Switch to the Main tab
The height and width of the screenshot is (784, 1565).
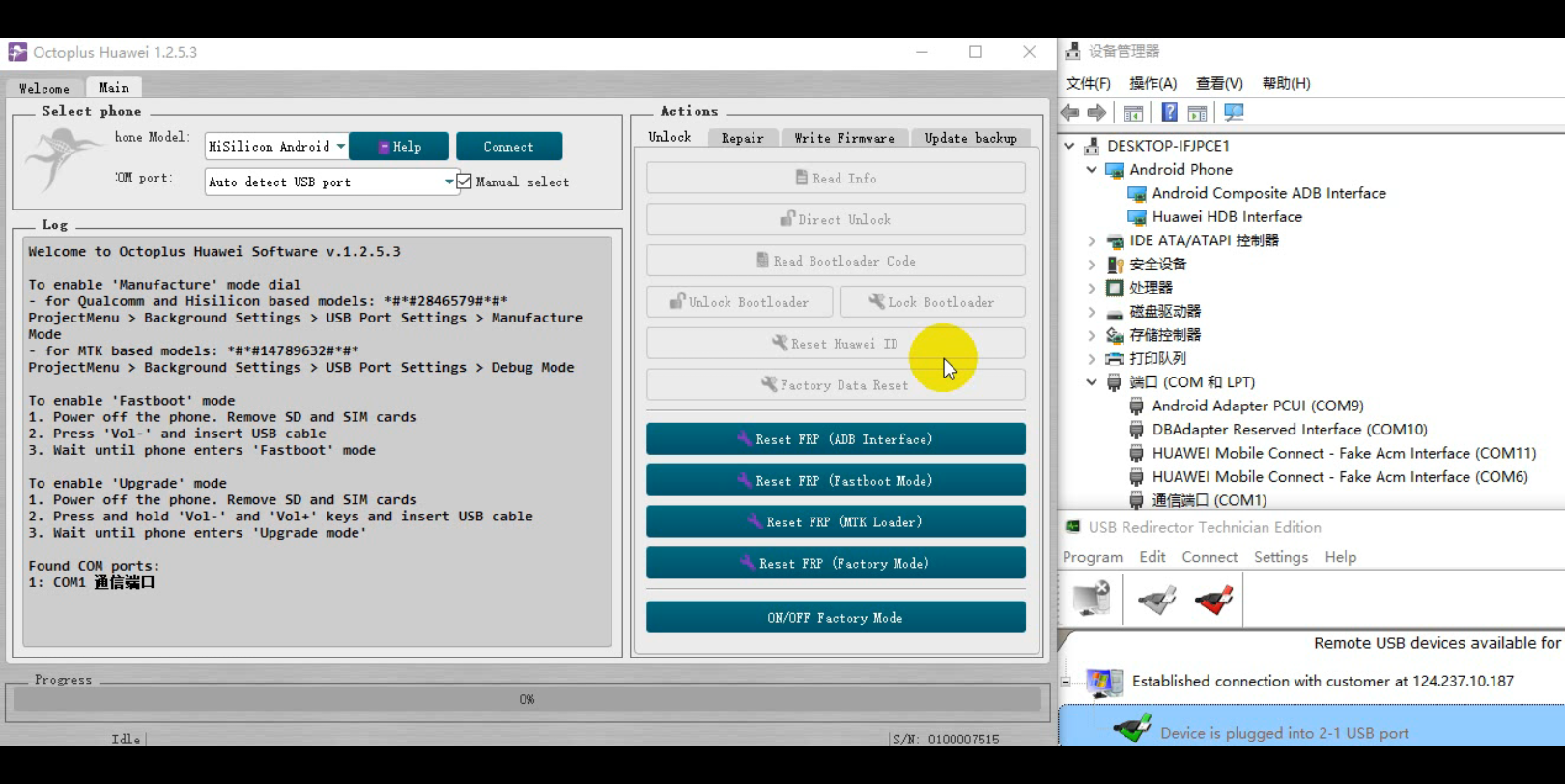tap(114, 87)
